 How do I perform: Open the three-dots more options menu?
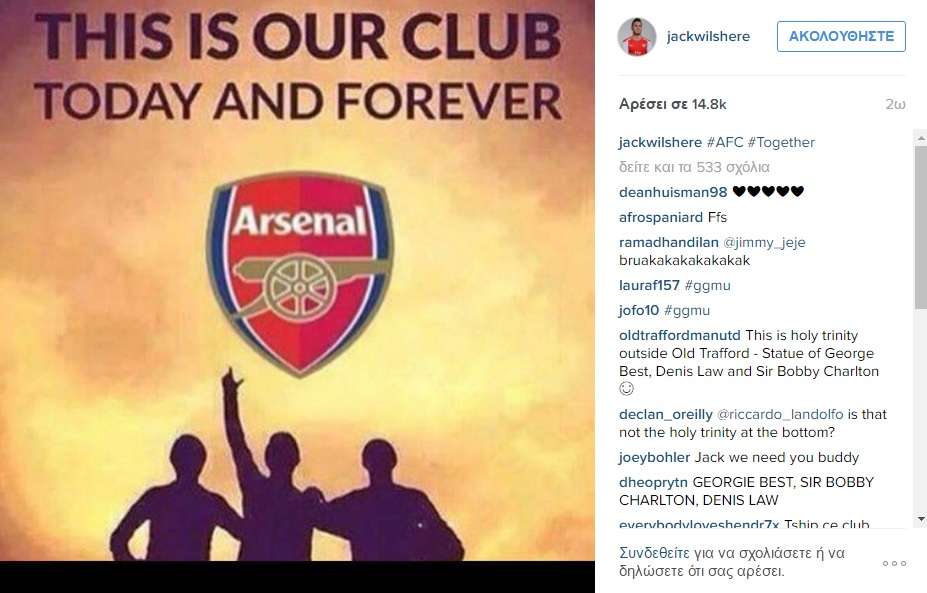click(x=894, y=563)
